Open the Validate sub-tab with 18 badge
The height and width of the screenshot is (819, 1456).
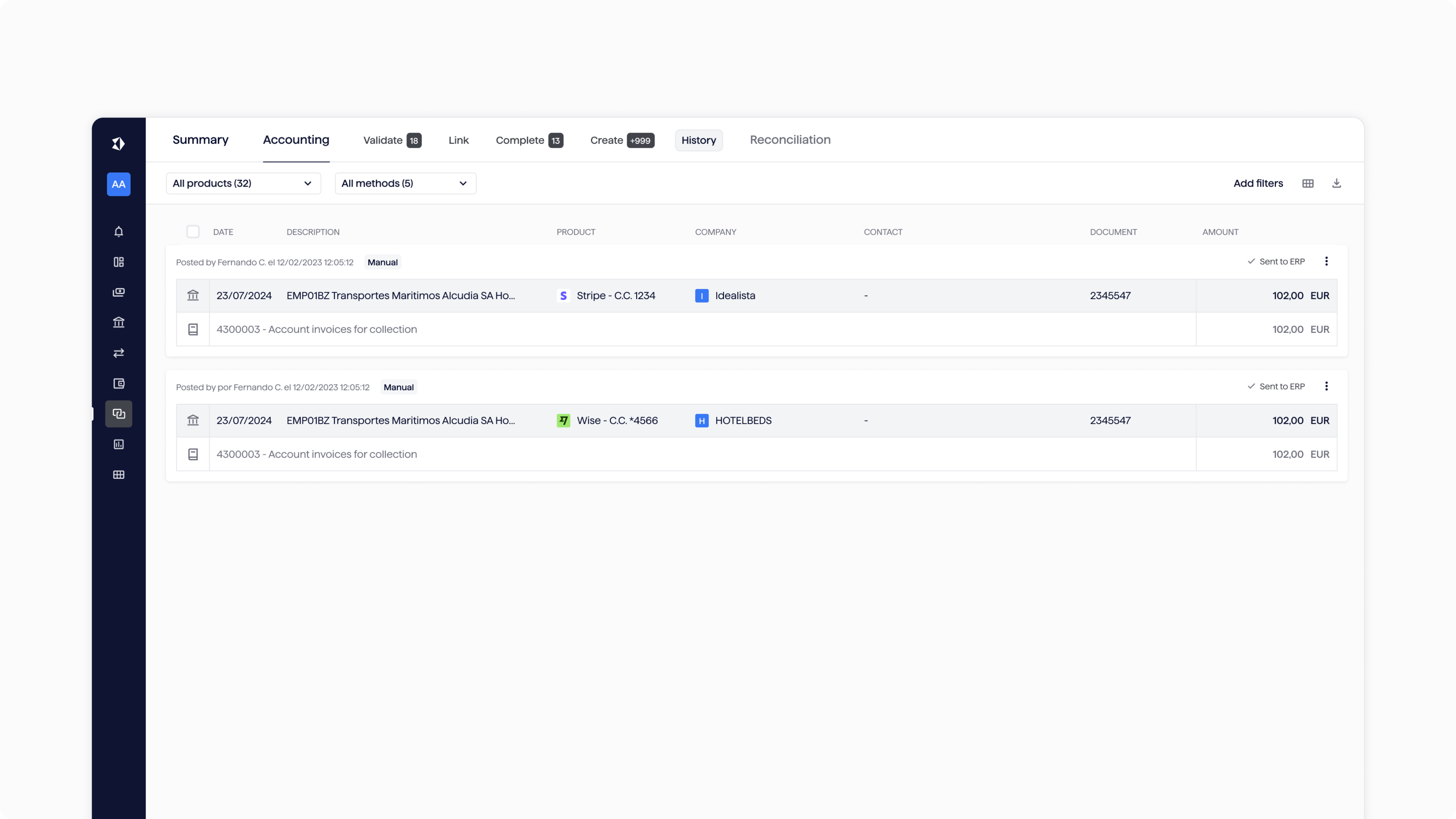pos(392,140)
